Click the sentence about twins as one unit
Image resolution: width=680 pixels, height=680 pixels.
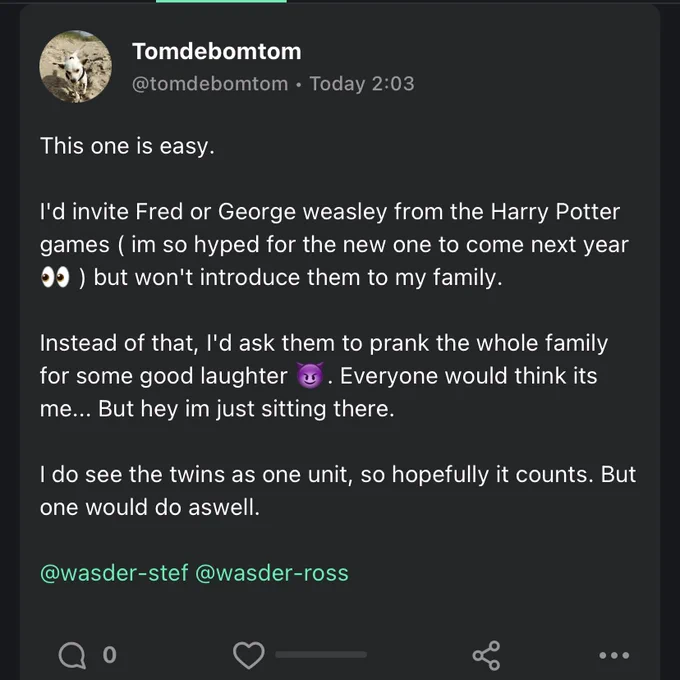pos(338,490)
